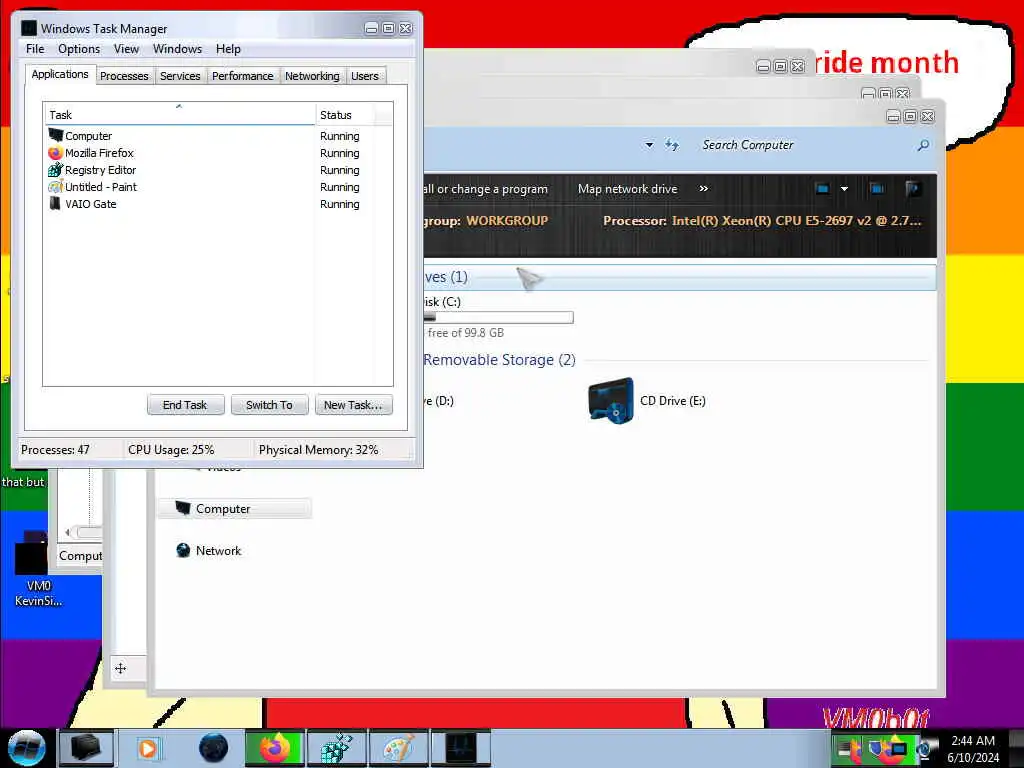Switch to Paint from the taskbar

(x=398, y=748)
